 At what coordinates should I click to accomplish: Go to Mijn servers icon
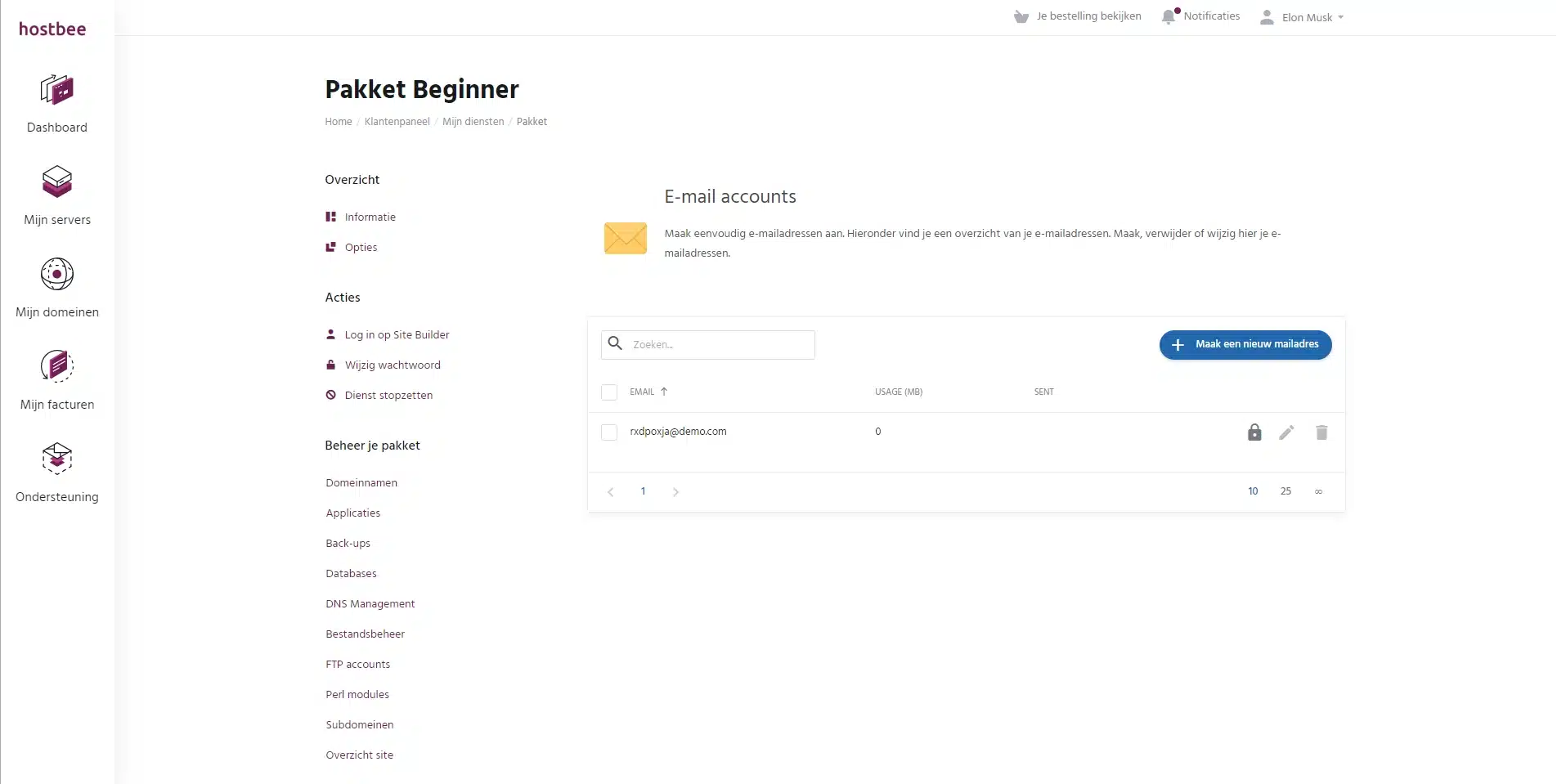coord(56,181)
